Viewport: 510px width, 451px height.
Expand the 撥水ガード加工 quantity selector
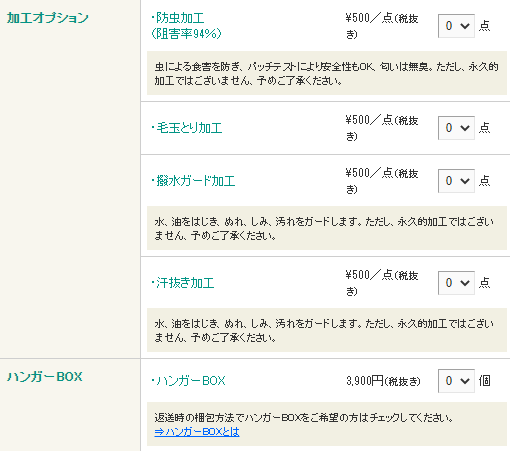pos(456,181)
